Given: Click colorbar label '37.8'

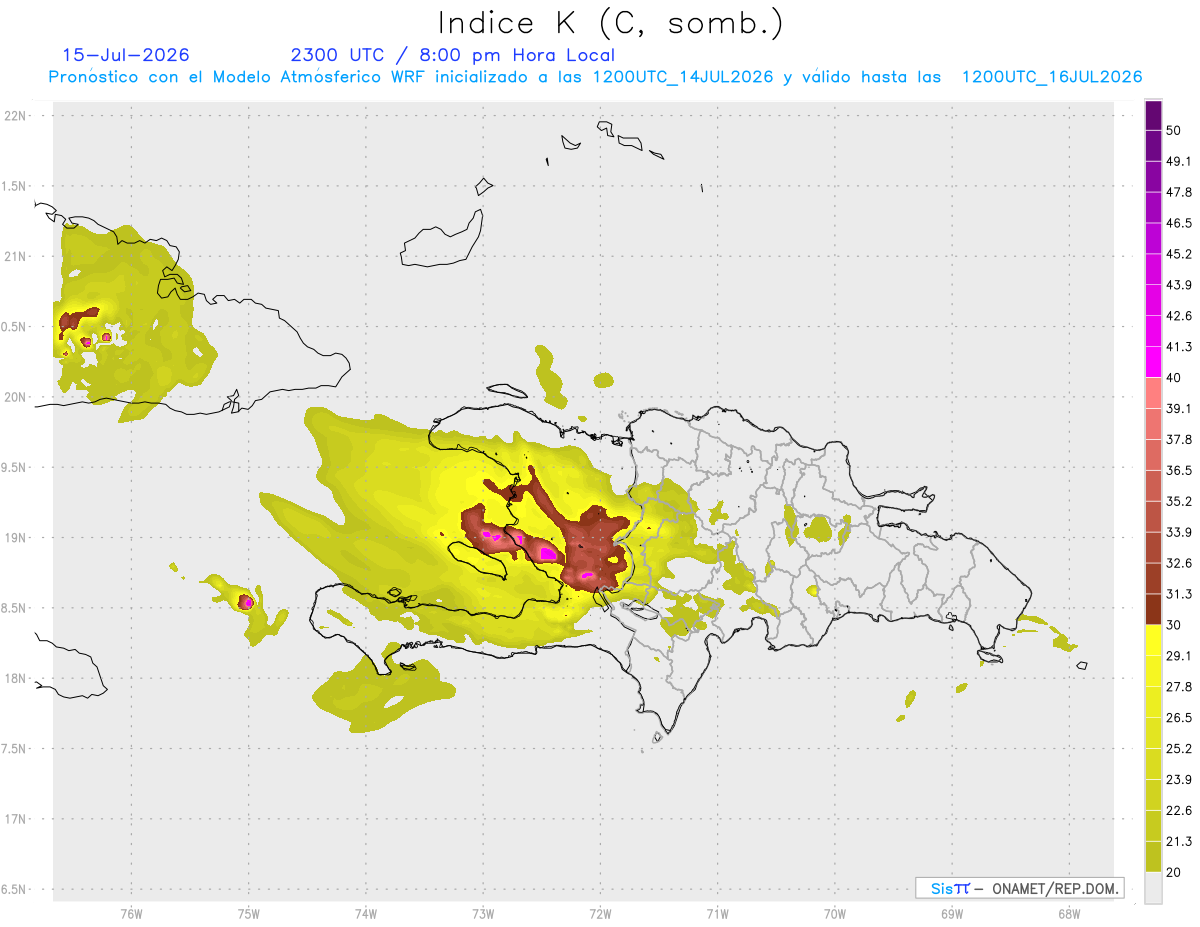Looking at the screenshot, I should tap(1179, 440).
